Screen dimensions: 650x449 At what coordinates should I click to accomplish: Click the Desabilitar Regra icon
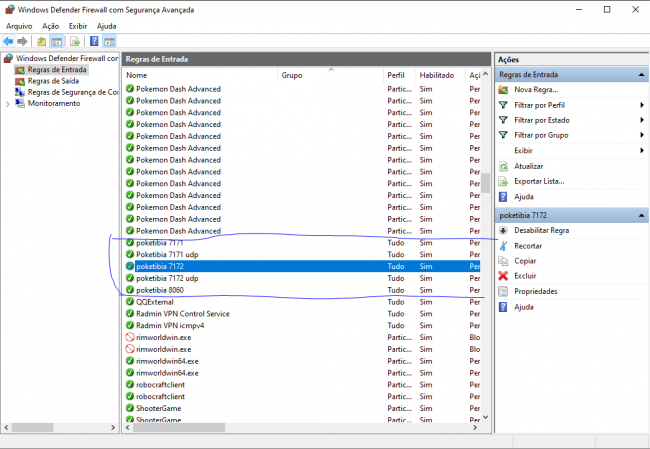coord(503,231)
